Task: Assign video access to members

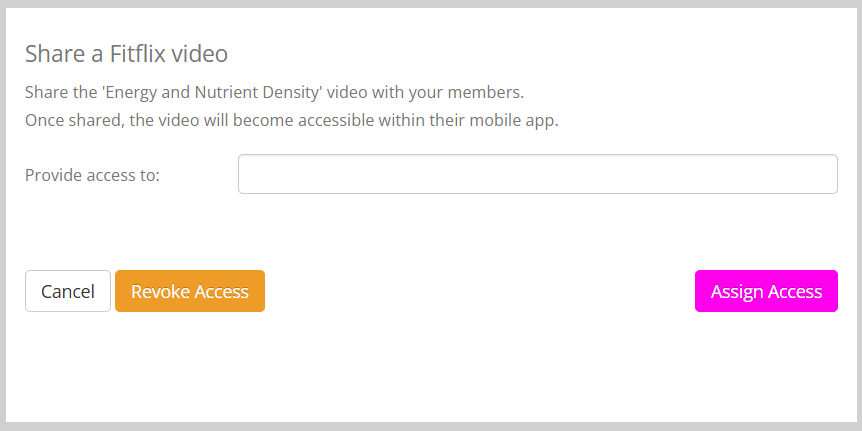Action: [x=766, y=291]
